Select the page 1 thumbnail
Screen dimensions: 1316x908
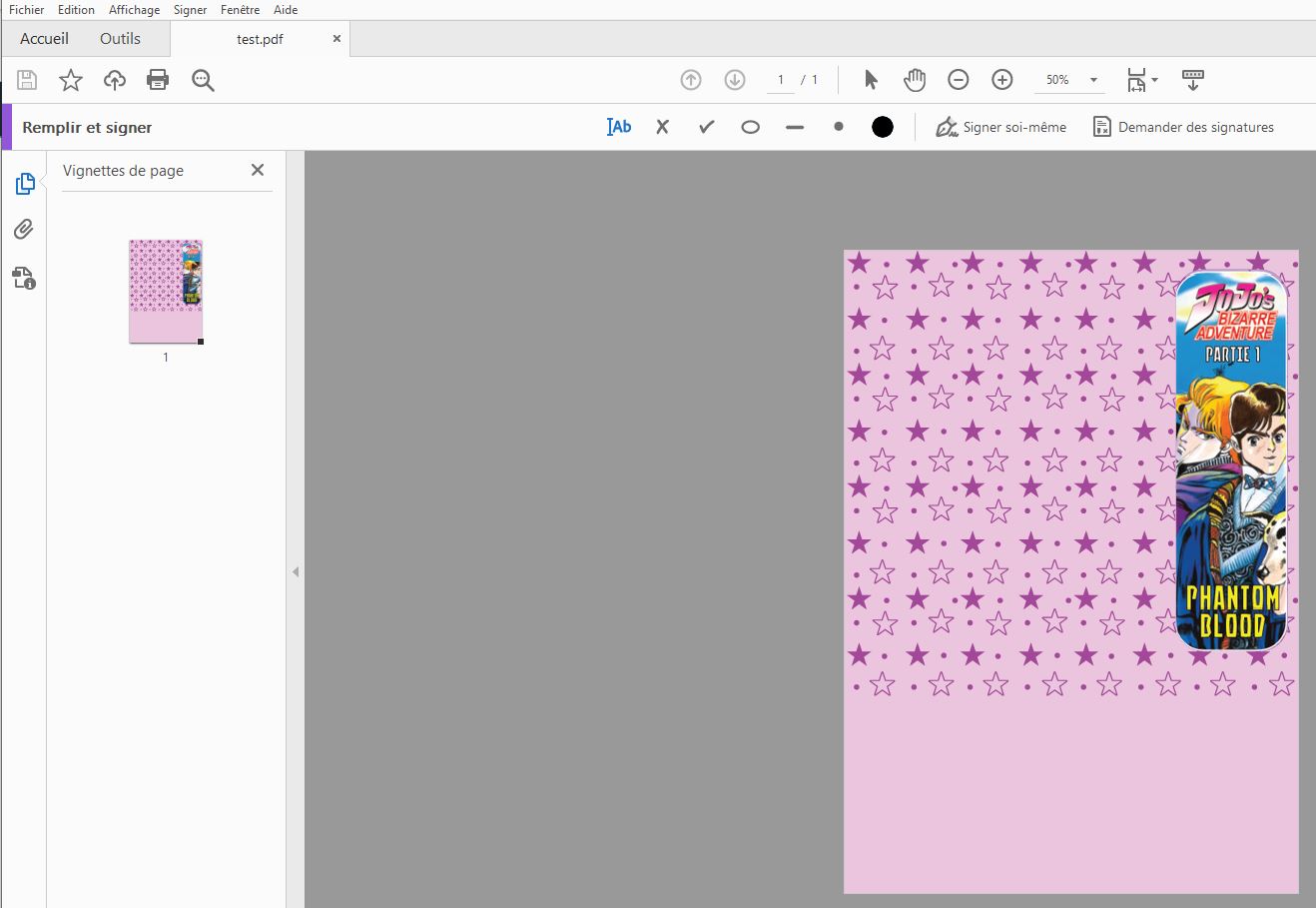click(166, 291)
